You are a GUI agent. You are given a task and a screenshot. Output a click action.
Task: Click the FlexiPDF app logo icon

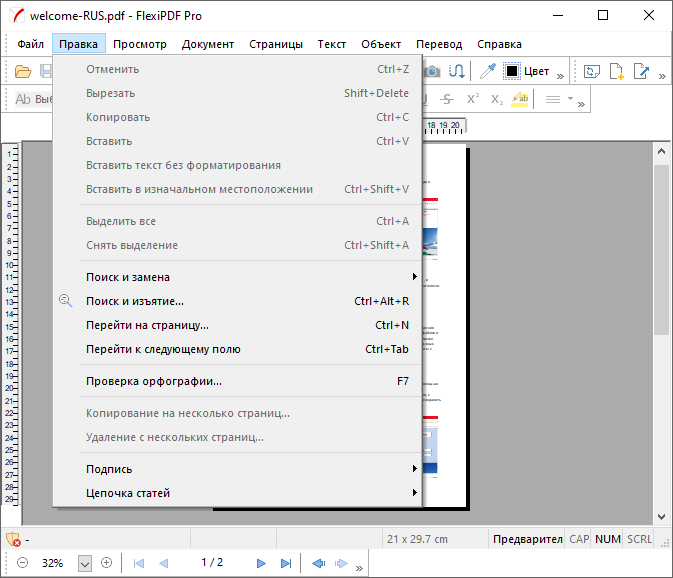pyautogui.click(x=18, y=15)
